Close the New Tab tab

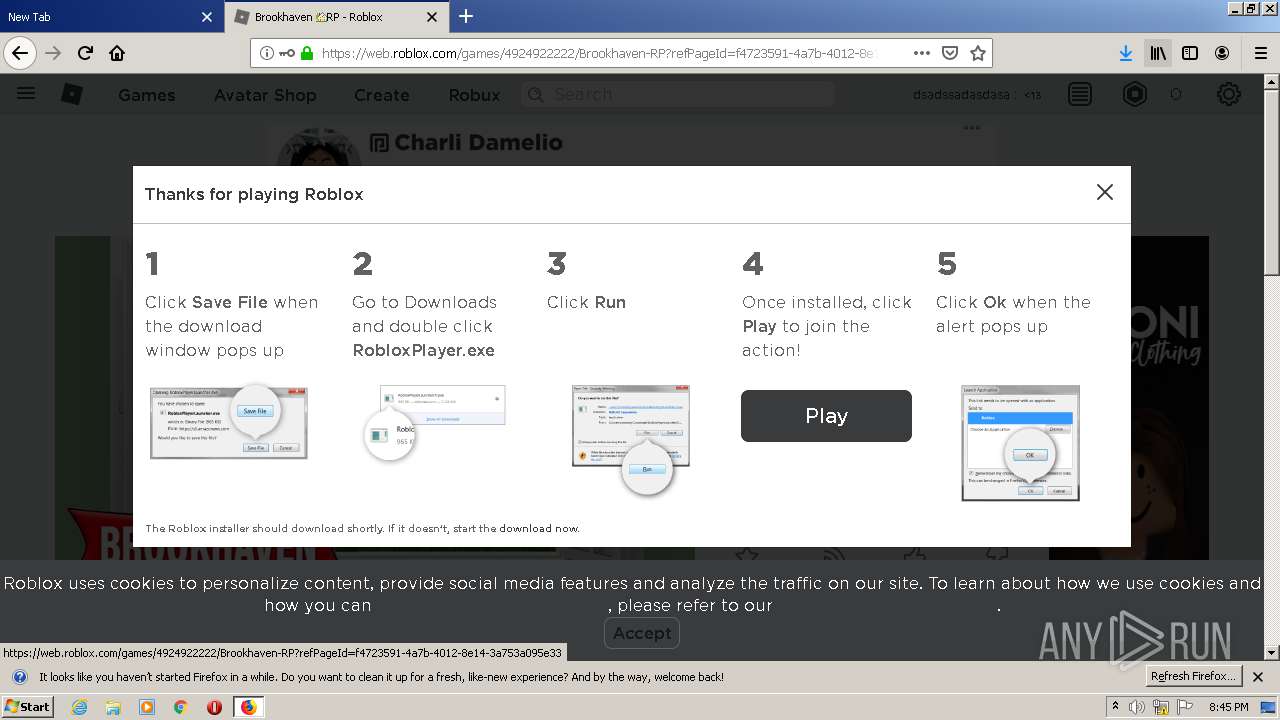point(207,17)
